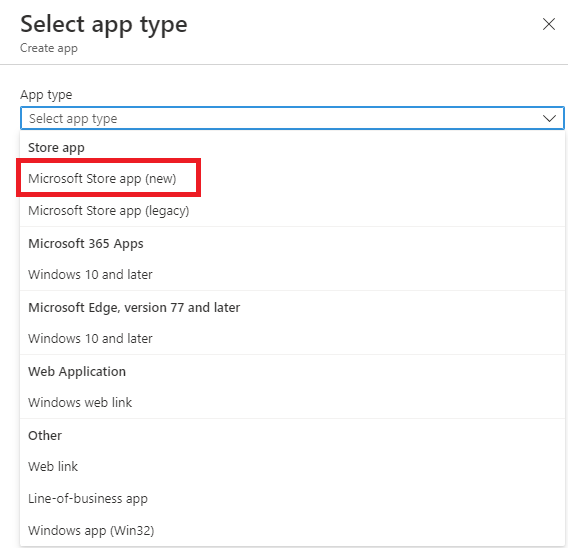Screen dimensions: 568x548
Task: Click the App type field label
Action: 46,95
